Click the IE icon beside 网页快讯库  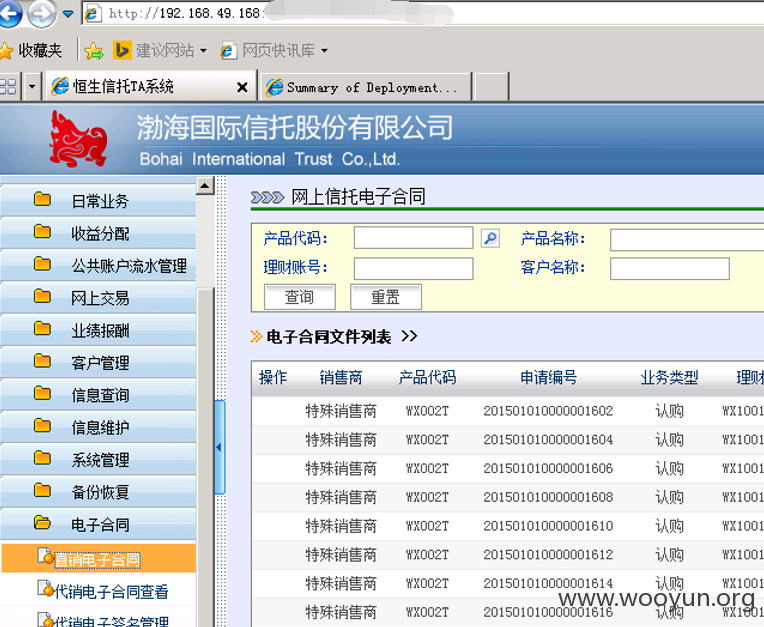pyautogui.click(x=228, y=51)
